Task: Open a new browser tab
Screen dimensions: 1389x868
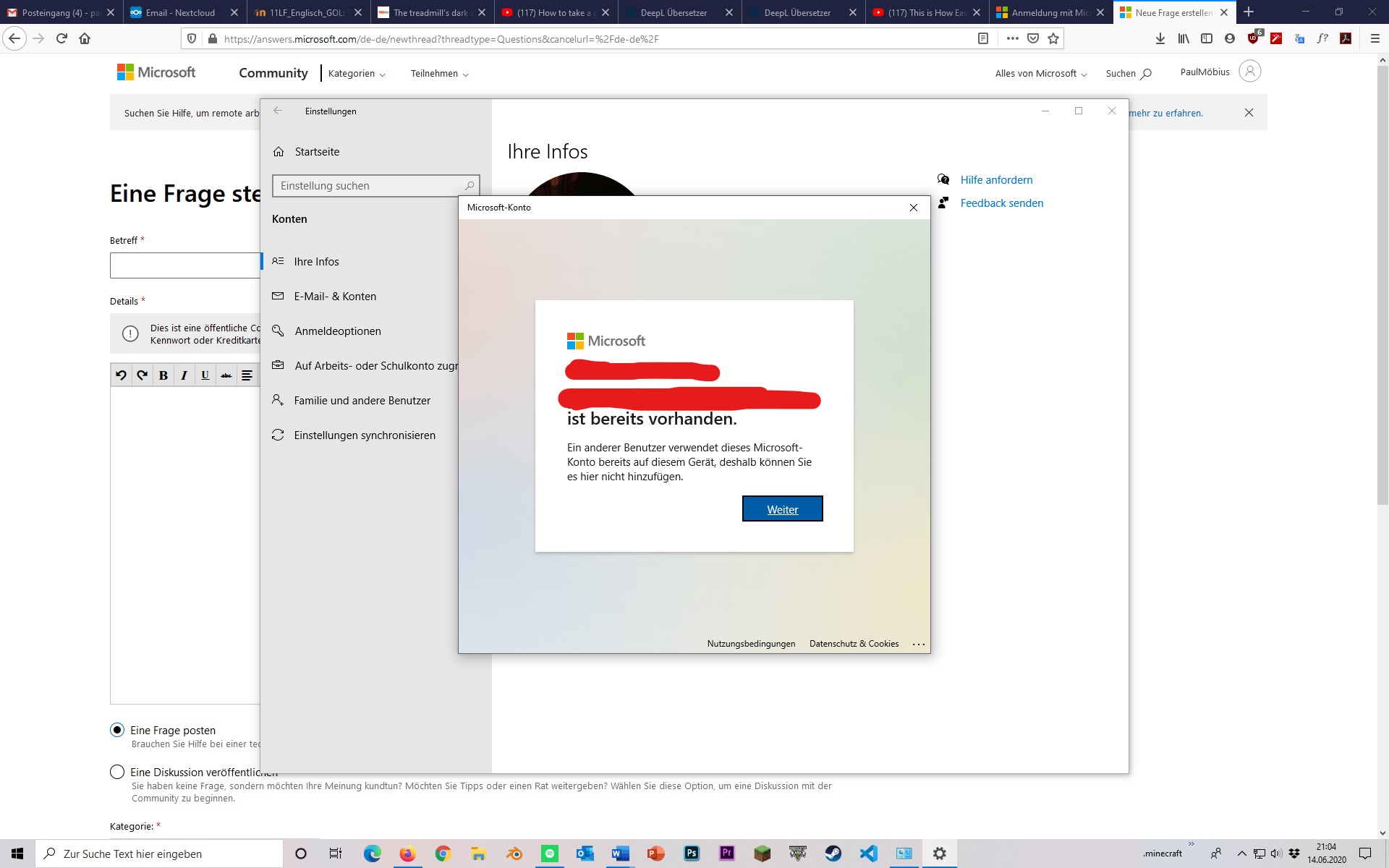Action: coord(1249,12)
